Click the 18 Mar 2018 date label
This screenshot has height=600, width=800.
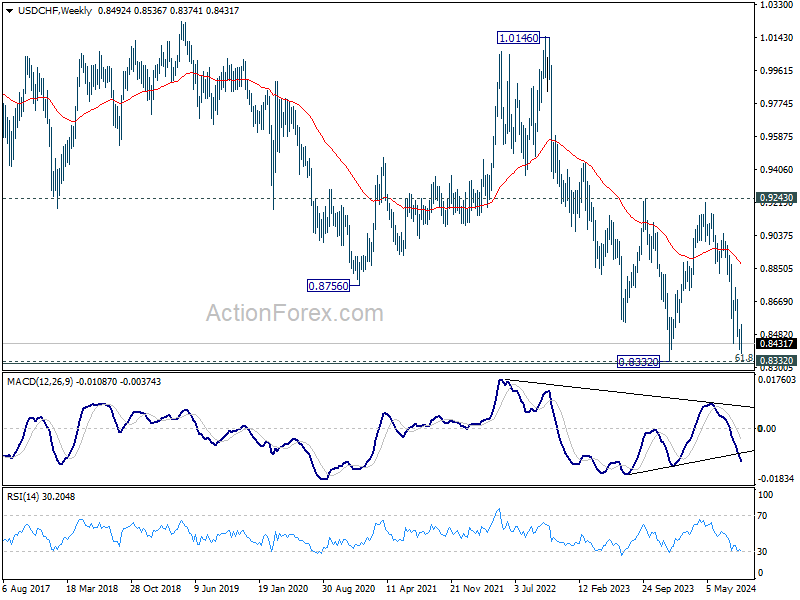click(92, 589)
